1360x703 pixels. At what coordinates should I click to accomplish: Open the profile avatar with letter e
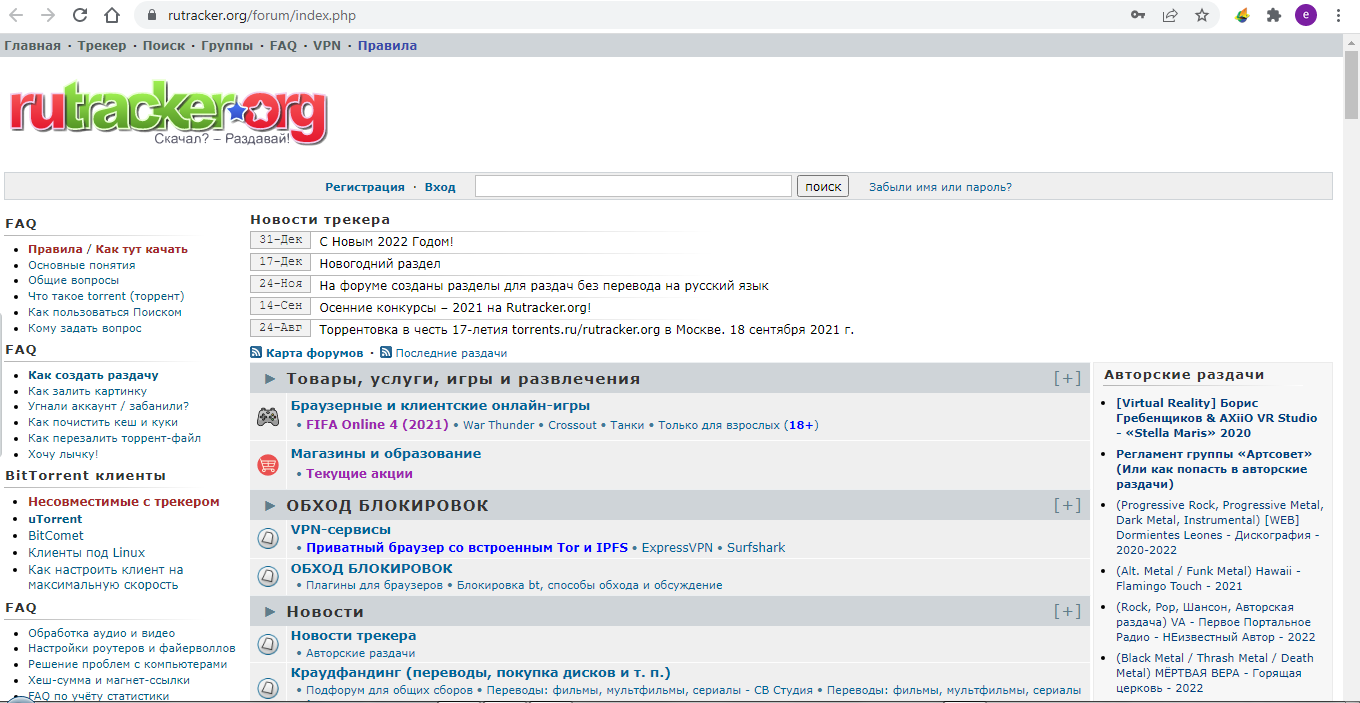[1306, 15]
